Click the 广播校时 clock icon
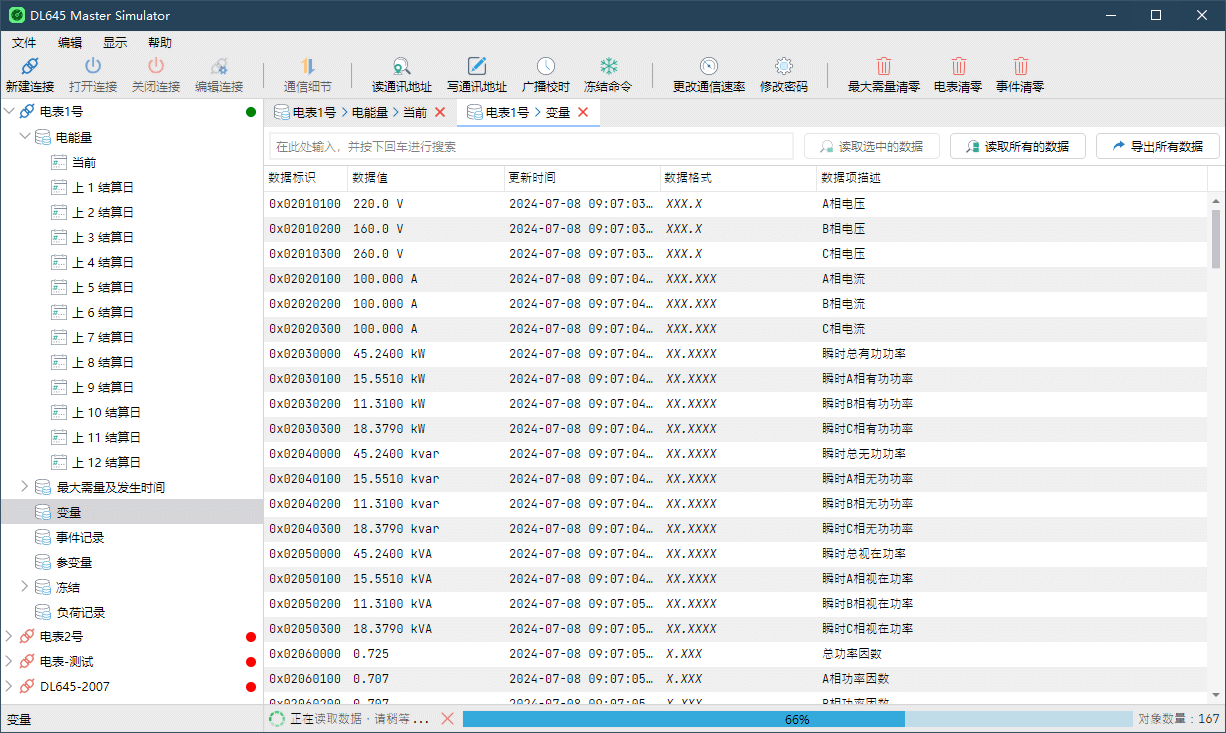1226x733 pixels. [546, 66]
